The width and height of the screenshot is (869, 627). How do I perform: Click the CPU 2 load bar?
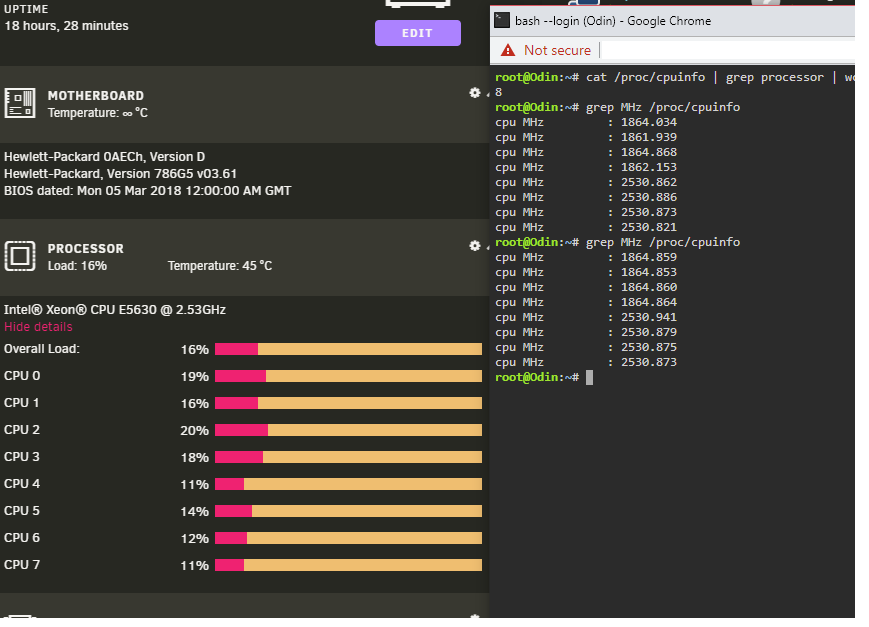click(348, 430)
